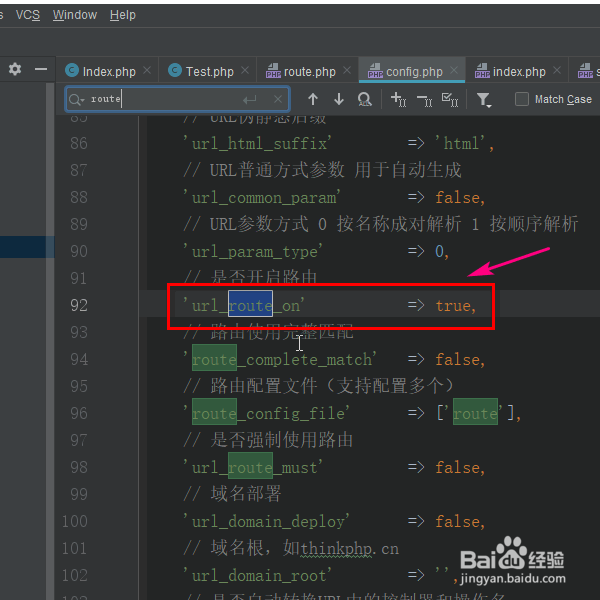Close the config.php tab
Viewport: 600px width, 600px height.
pos(454,70)
